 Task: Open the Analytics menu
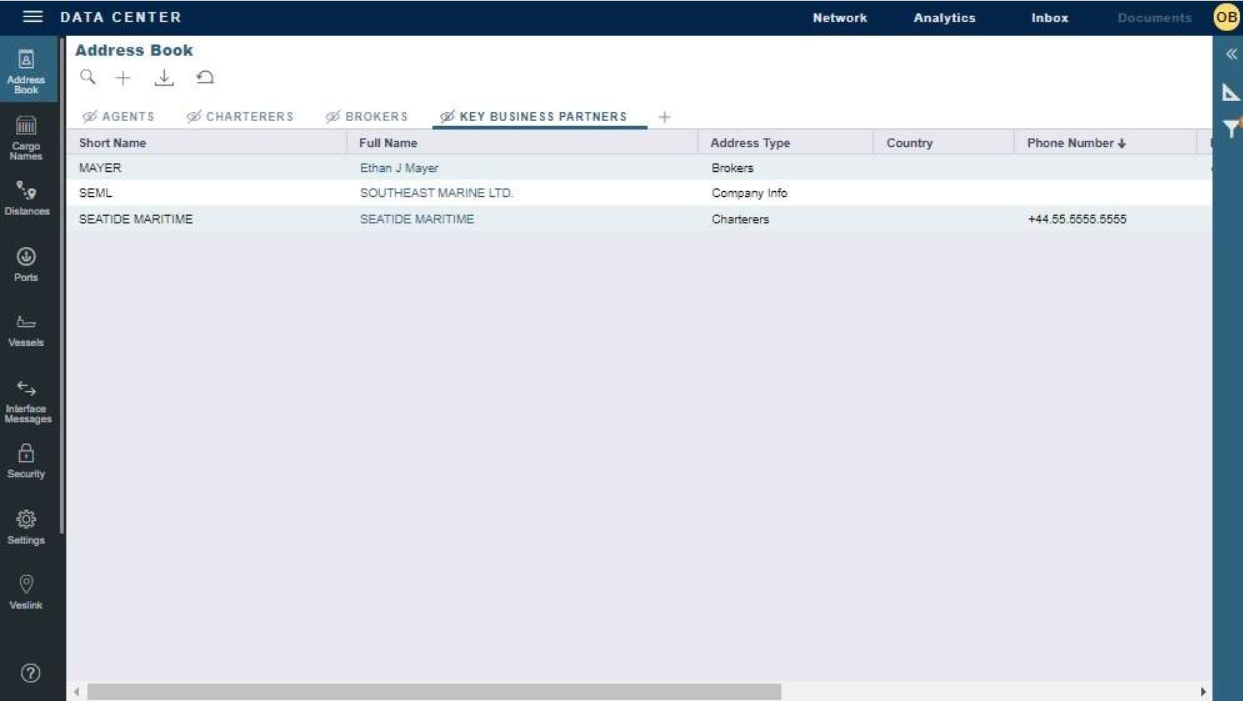pos(945,17)
